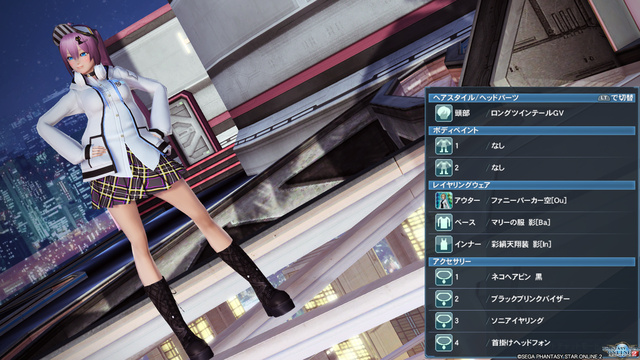Click the SEGA copyright notice text
Screen dimensions: 640x360
coord(560,357)
